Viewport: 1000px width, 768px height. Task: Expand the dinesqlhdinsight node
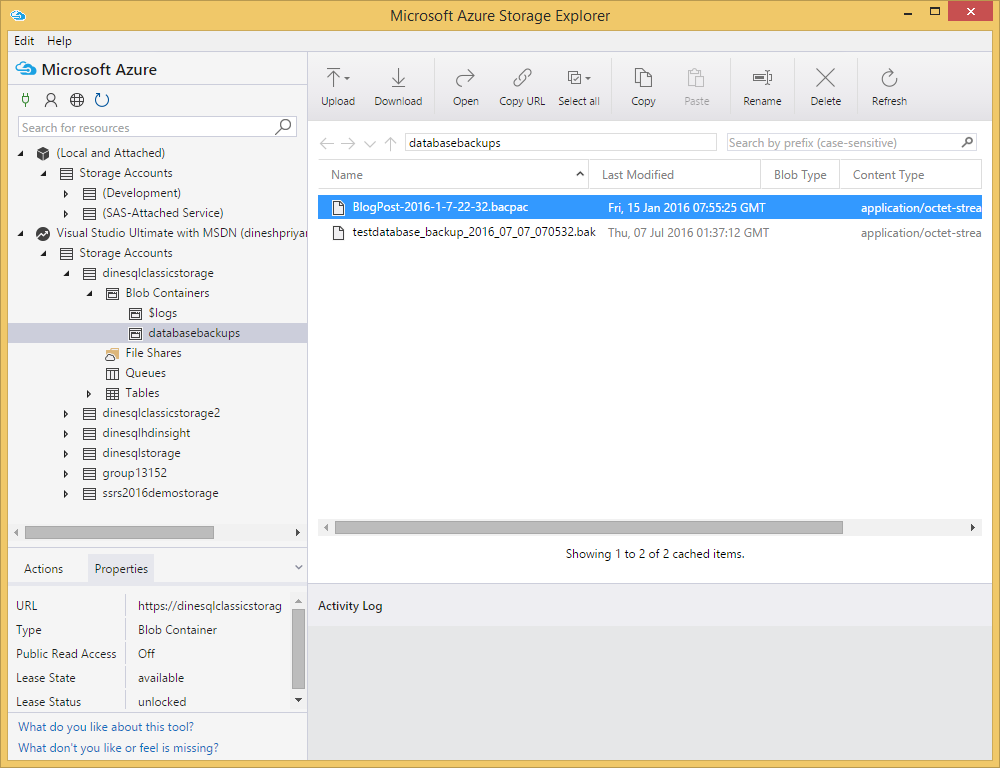pyautogui.click(x=66, y=434)
